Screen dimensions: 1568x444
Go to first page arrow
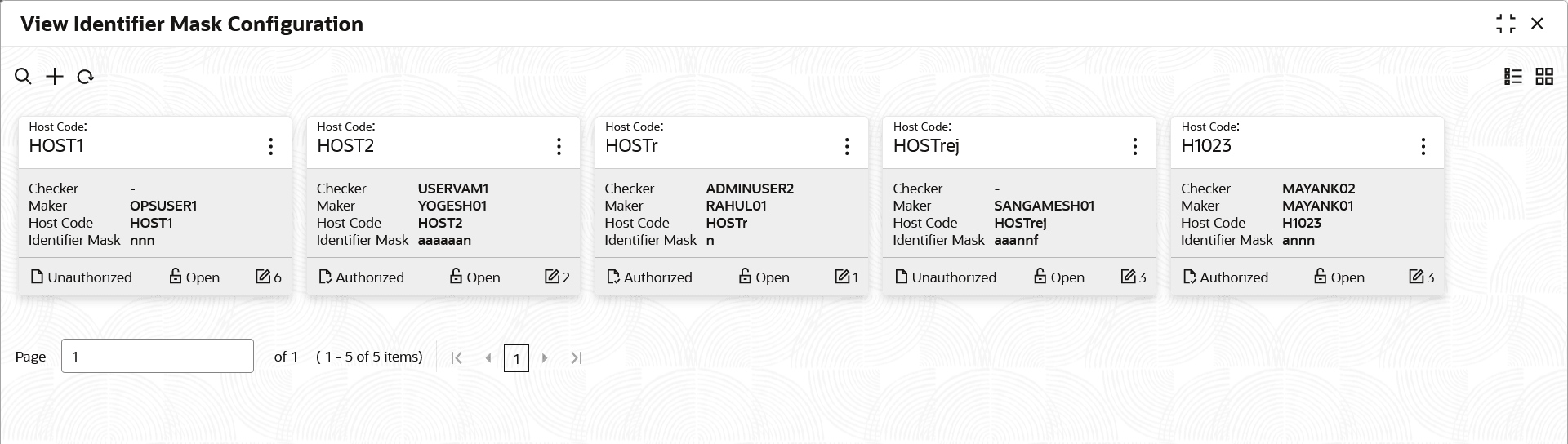click(x=457, y=357)
